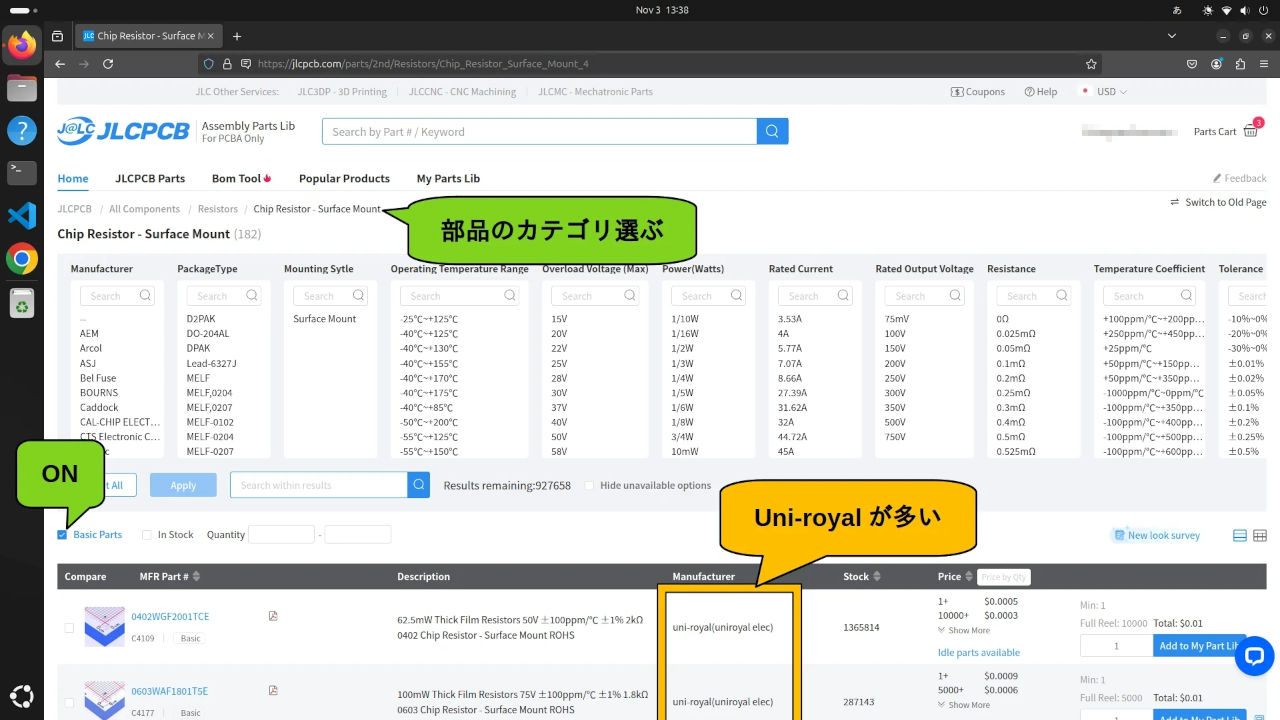
Task: Open the Feedback link
Action: [x=1239, y=178]
